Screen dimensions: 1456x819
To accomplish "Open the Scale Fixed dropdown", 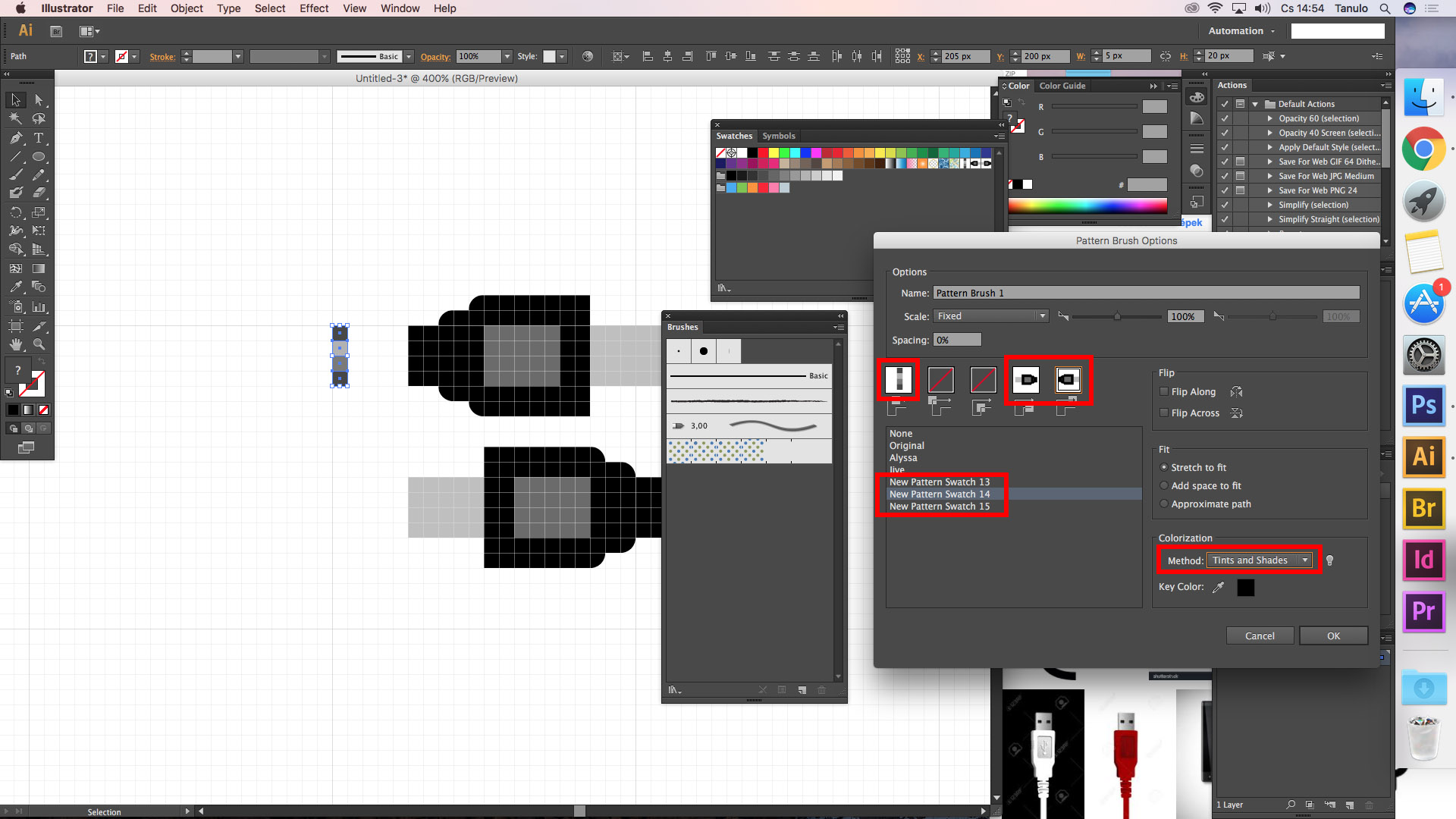I will click(x=991, y=316).
